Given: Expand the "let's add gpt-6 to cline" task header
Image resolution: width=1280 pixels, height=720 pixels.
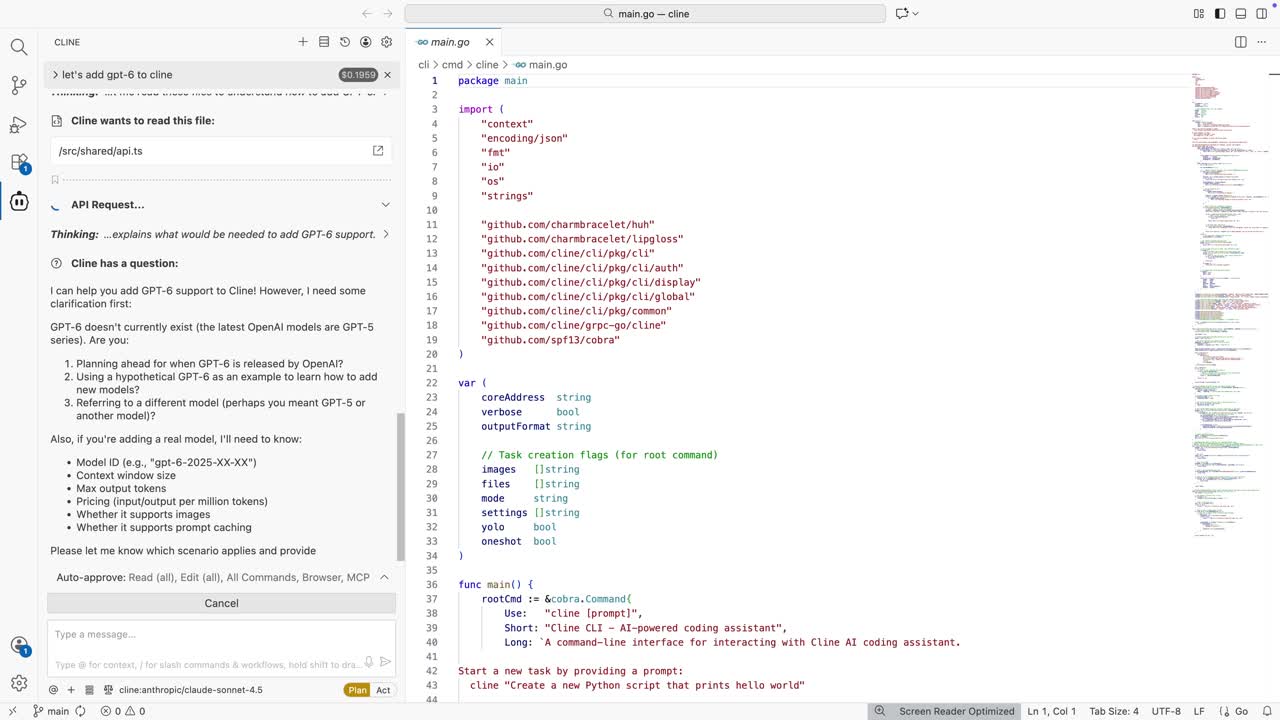Looking at the screenshot, I should (56, 75).
